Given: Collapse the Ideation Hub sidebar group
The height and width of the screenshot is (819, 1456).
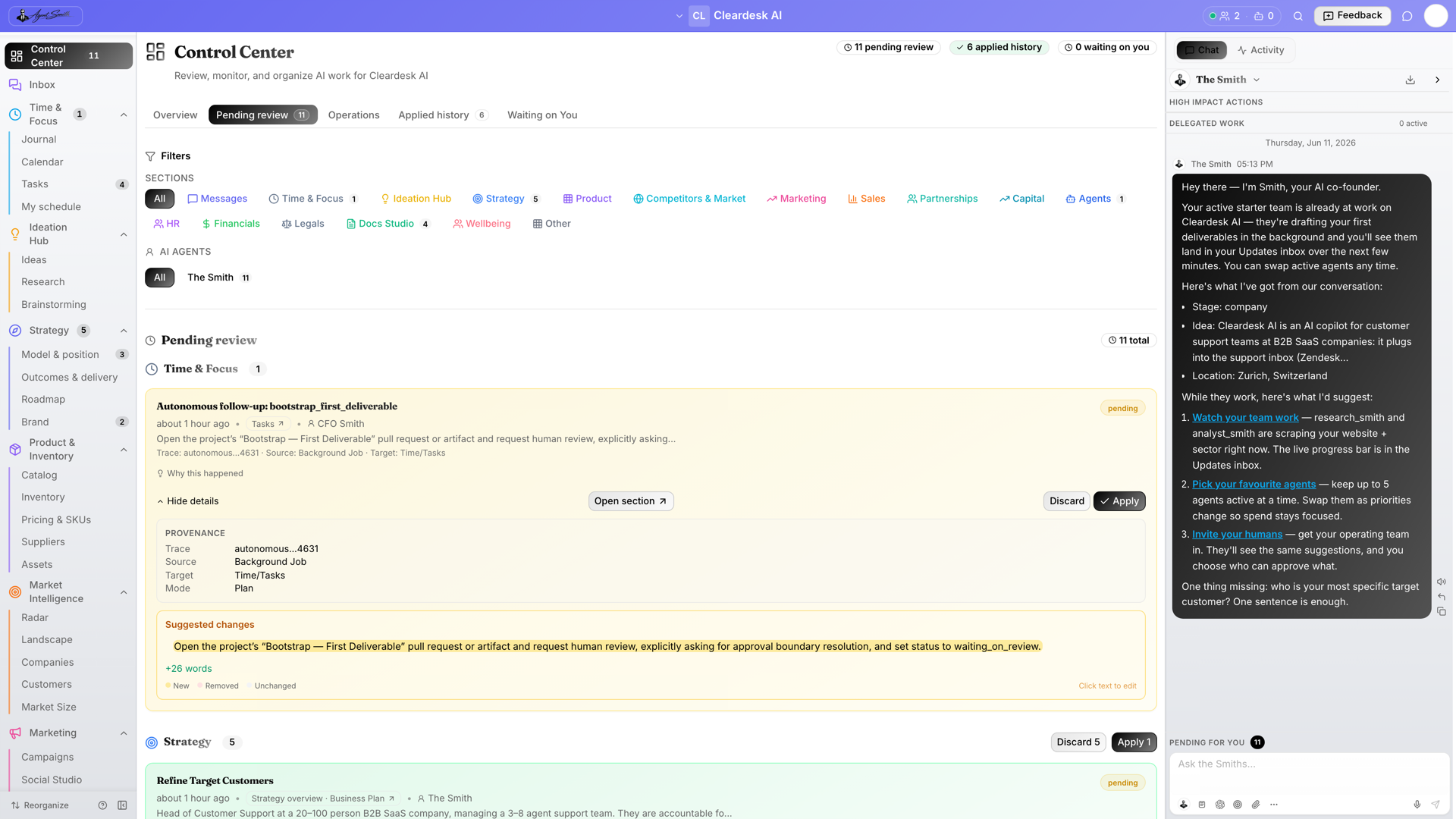Looking at the screenshot, I should [x=124, y=234].
